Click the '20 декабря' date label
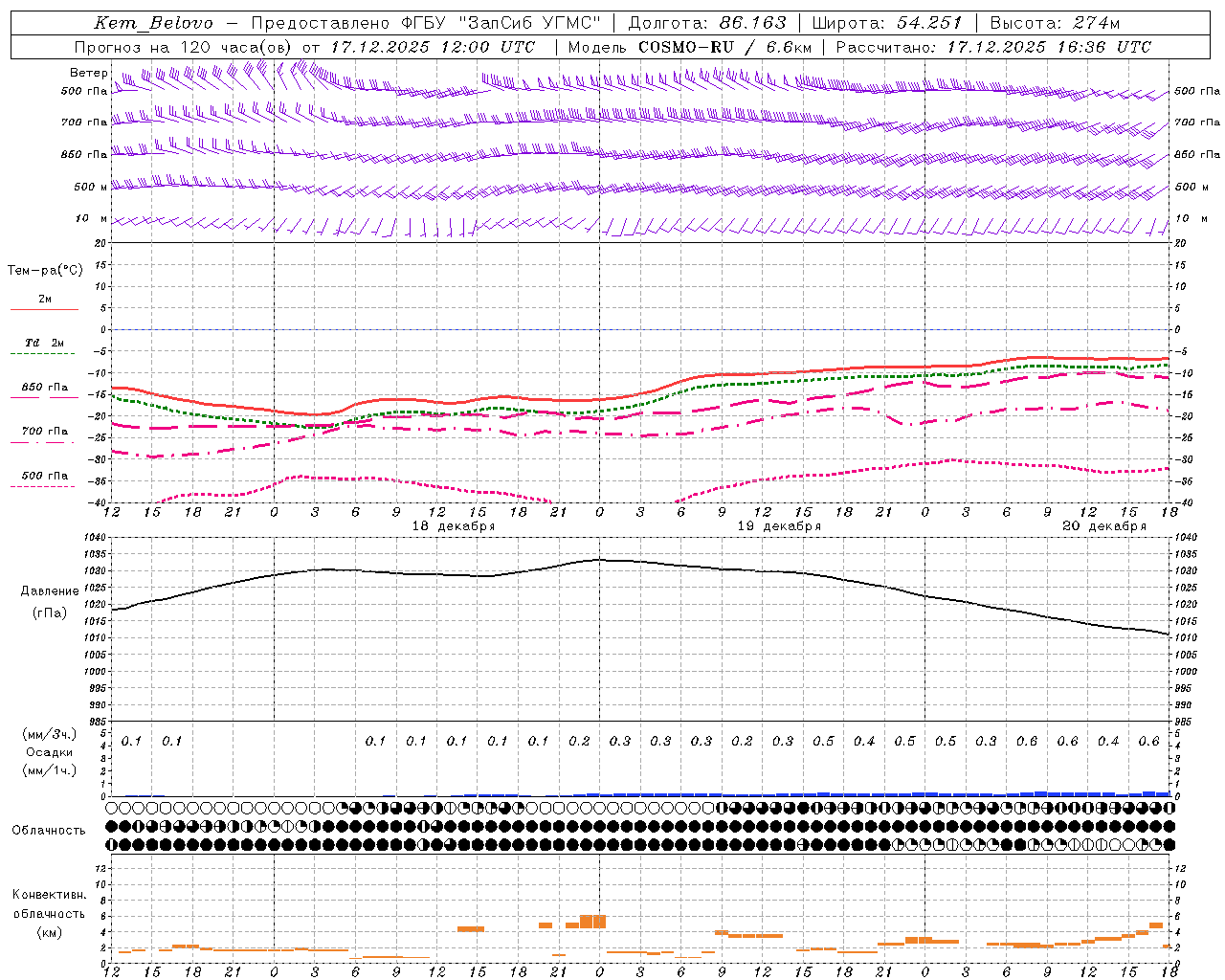 pos(1104,526)
